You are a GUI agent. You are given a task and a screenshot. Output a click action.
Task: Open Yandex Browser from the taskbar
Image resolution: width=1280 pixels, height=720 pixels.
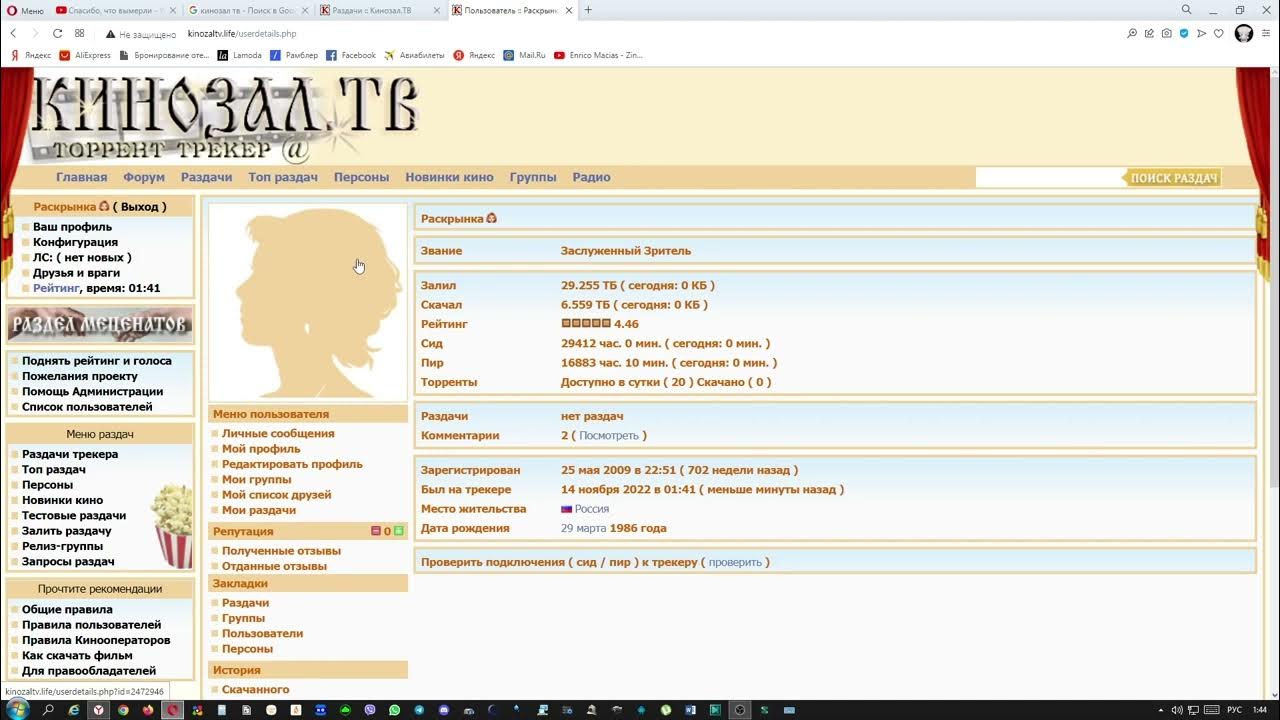point(98,710)
